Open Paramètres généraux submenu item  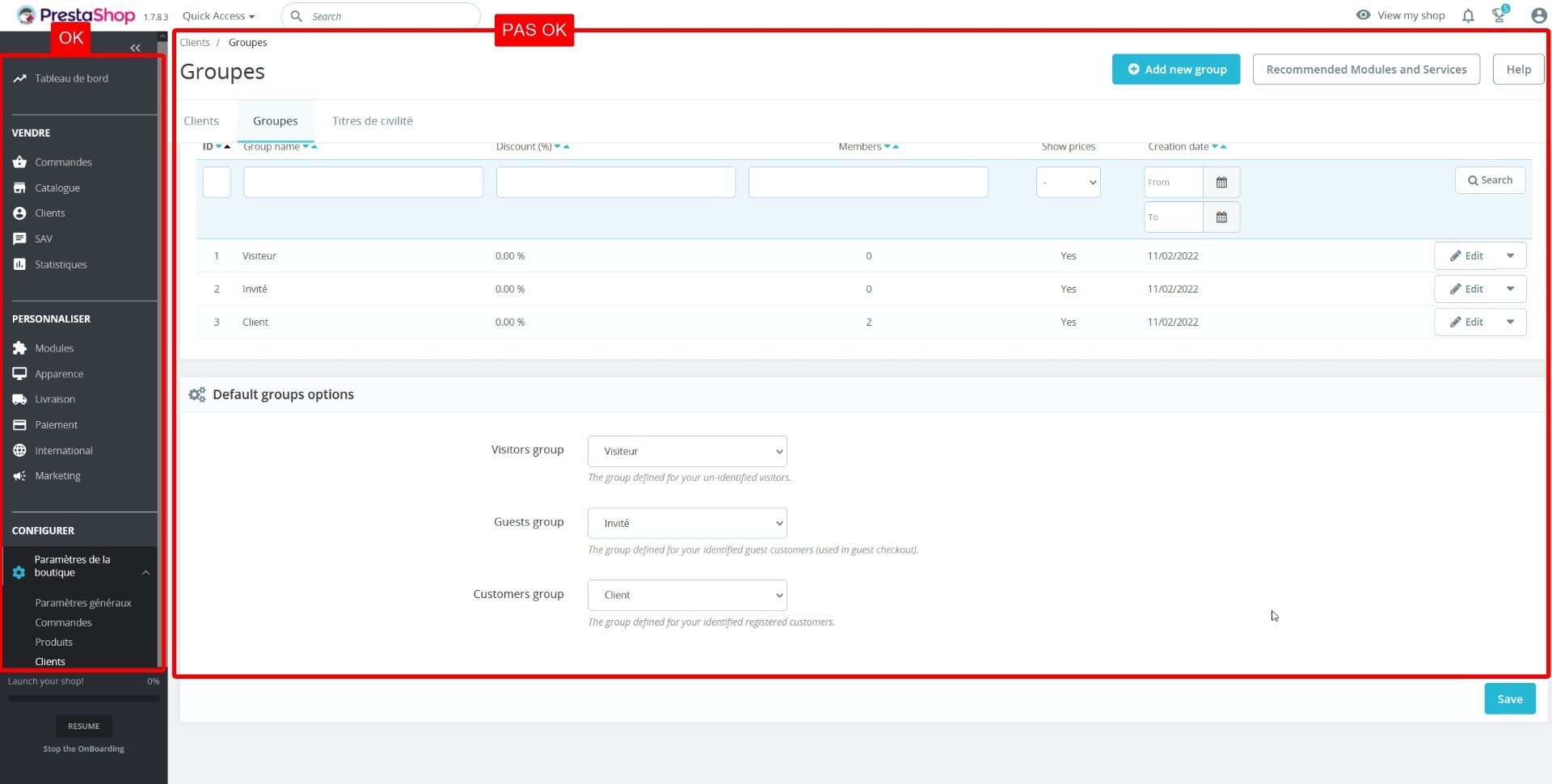click(82, 603)
